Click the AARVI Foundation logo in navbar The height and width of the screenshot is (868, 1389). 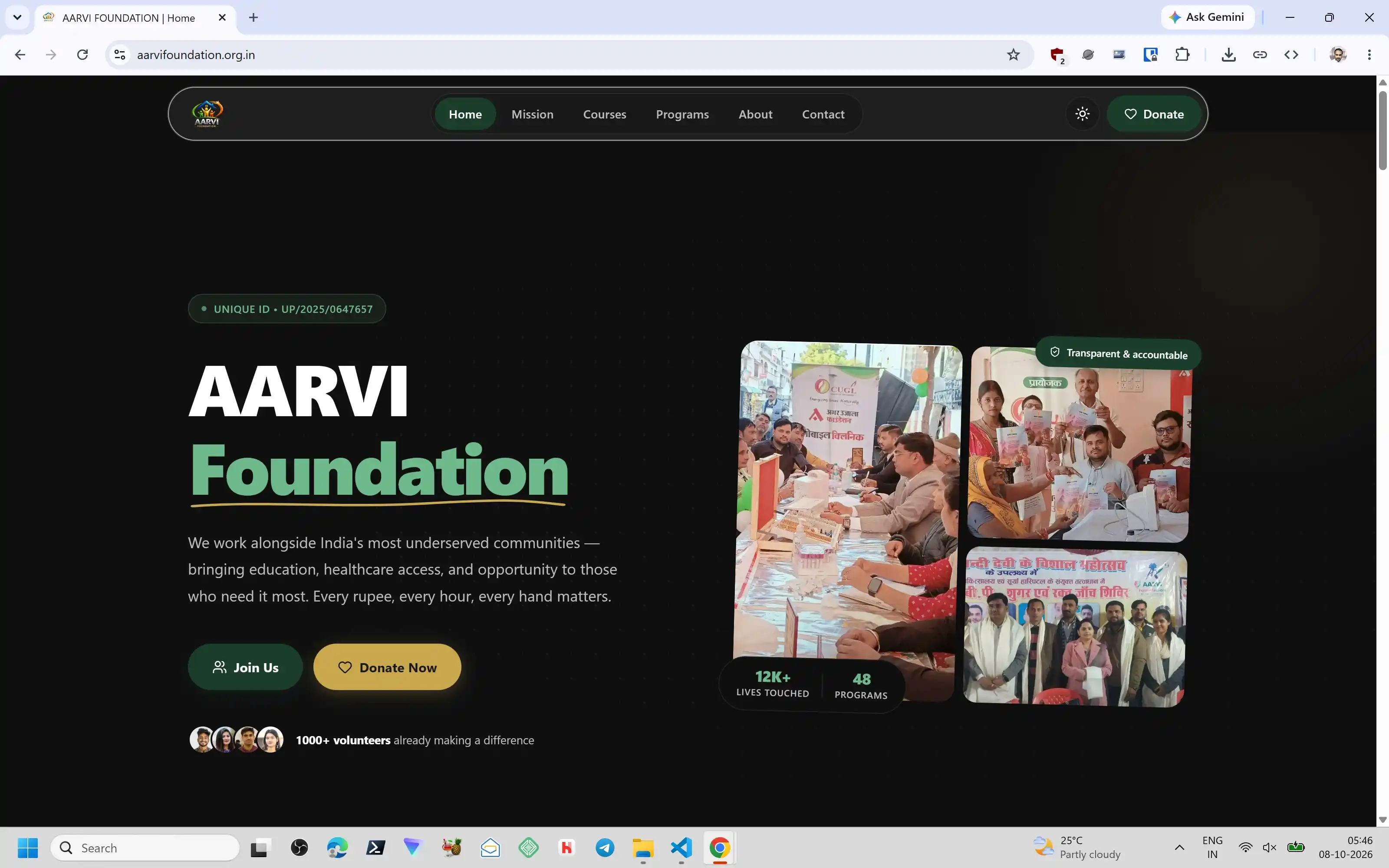(x=207, y=114)
